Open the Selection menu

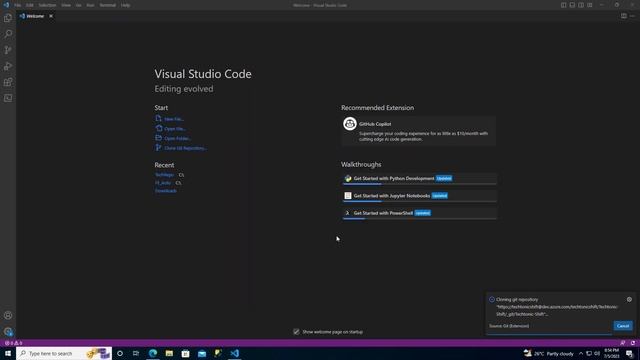click(47, 5)
